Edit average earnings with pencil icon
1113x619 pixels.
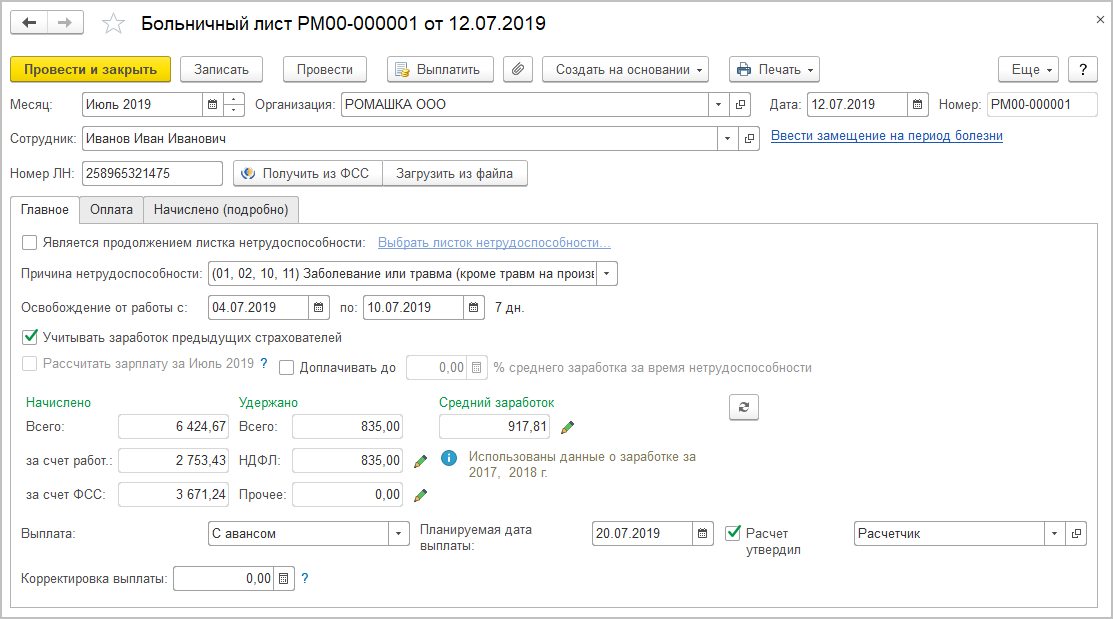tap(568, 427)
